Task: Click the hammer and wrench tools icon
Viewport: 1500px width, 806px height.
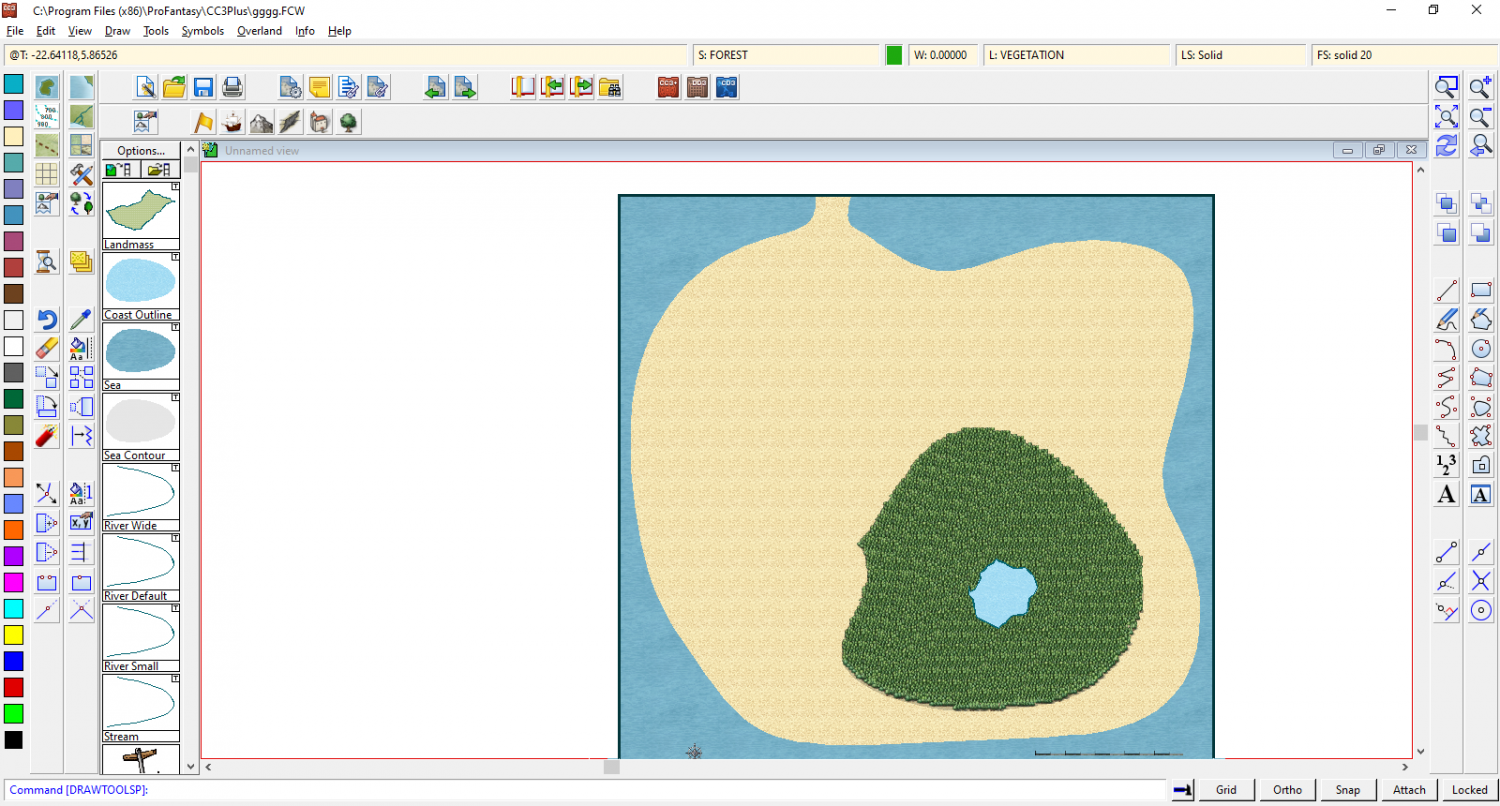Action: click(x=81, y=174)
